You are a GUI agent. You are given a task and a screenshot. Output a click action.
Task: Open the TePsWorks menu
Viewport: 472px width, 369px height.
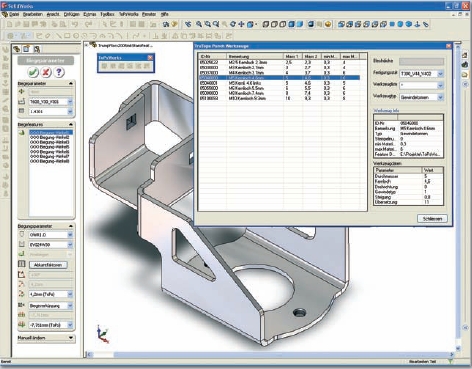tap(128, 14)
